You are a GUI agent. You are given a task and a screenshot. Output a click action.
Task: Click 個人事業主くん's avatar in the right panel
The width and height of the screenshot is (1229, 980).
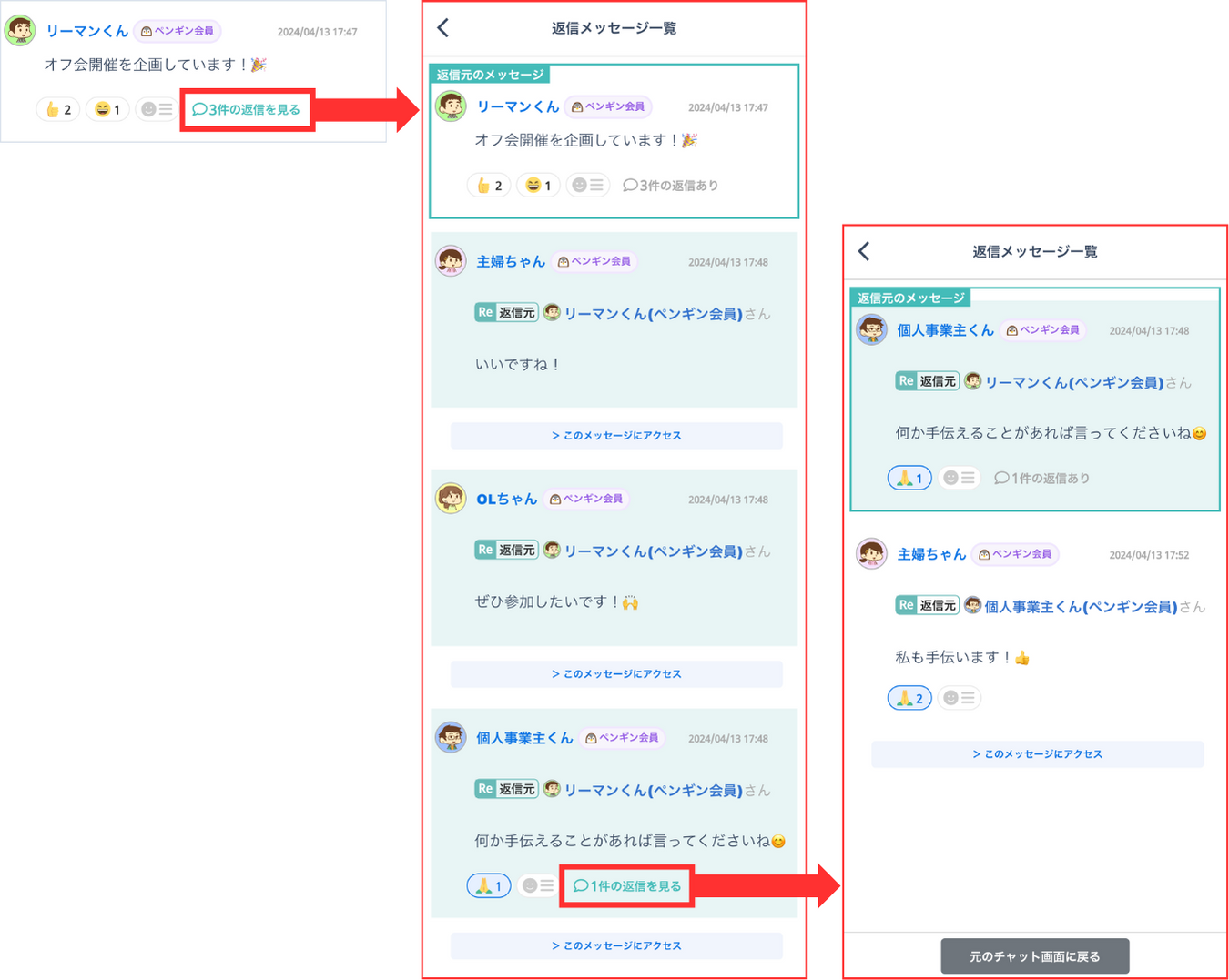point(871,330)
